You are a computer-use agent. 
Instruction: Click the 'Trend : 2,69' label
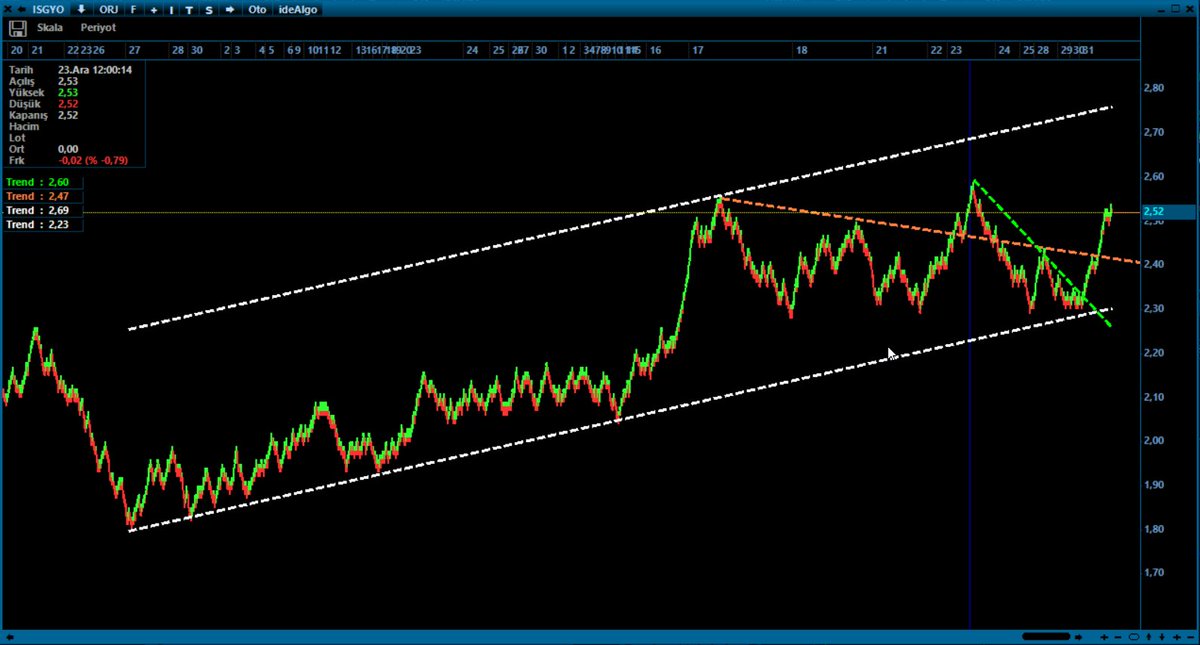pyautogui.click(x=39, y=211)
